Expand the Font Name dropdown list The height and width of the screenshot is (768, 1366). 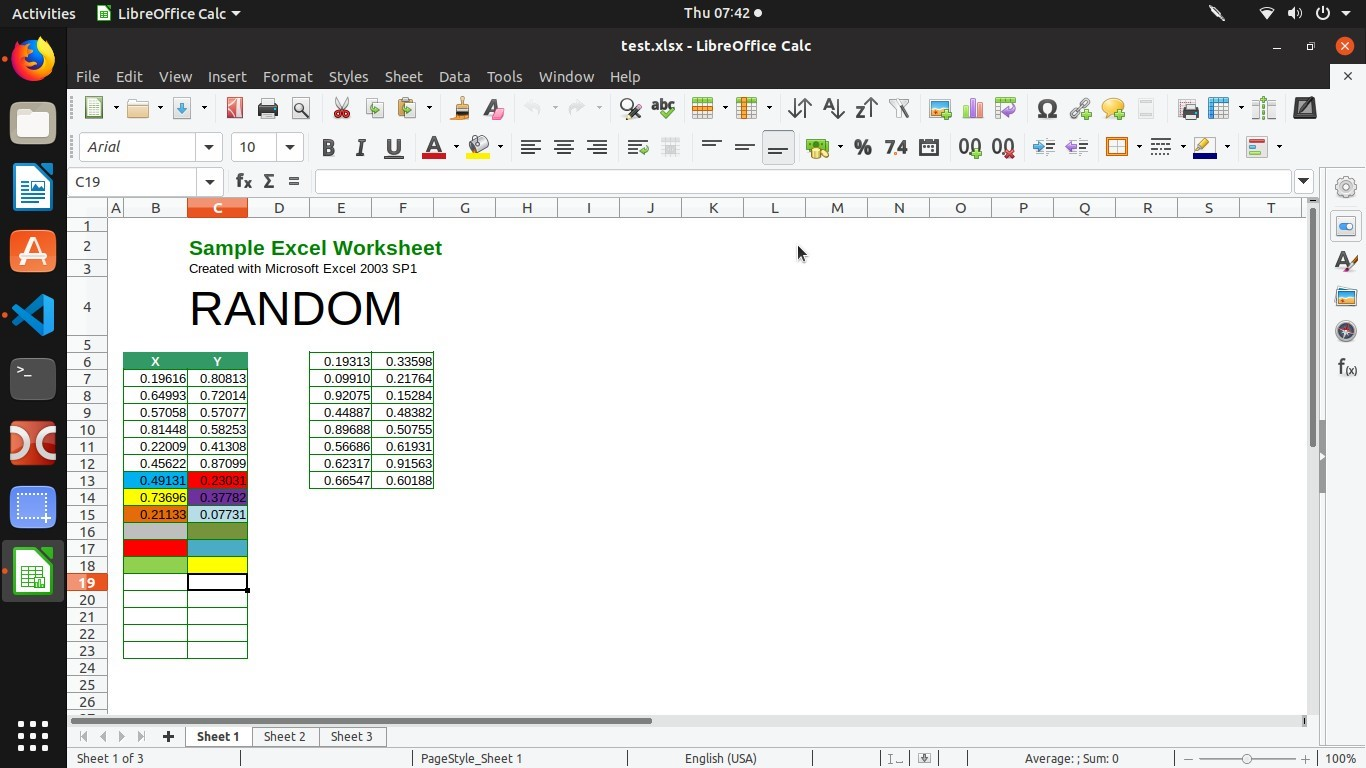[x=208, y=147]
